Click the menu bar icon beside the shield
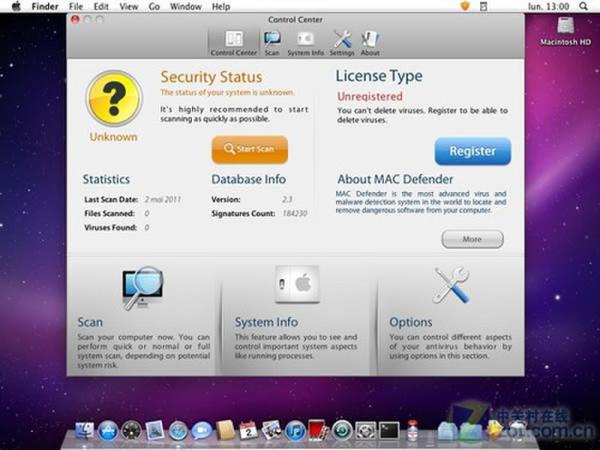 tap(484, 6)
